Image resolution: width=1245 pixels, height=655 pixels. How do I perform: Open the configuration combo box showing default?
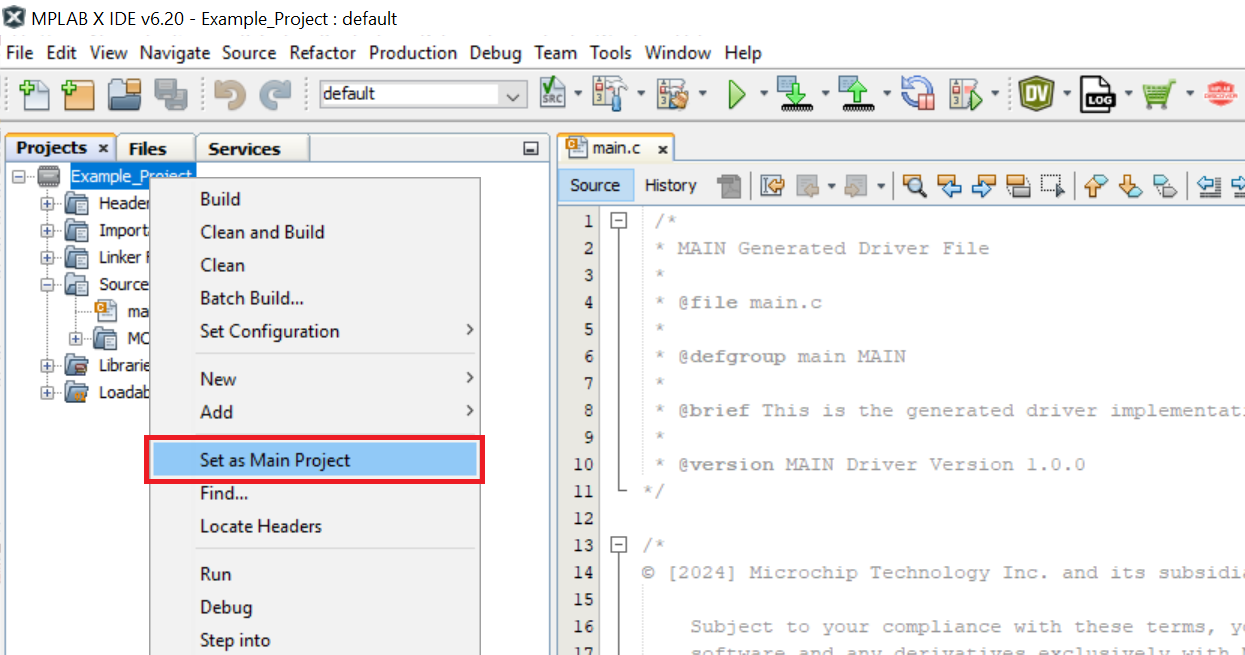[423, 94]
